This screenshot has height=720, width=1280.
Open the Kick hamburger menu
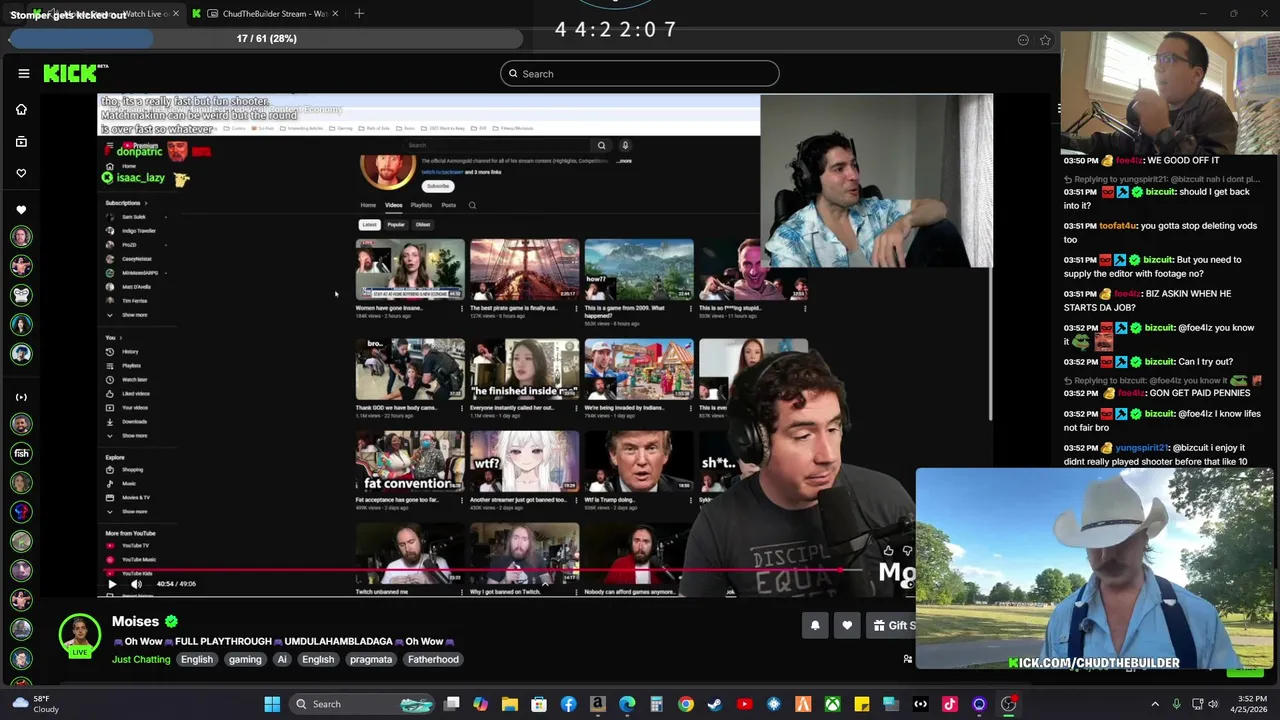tap(24, 73)
